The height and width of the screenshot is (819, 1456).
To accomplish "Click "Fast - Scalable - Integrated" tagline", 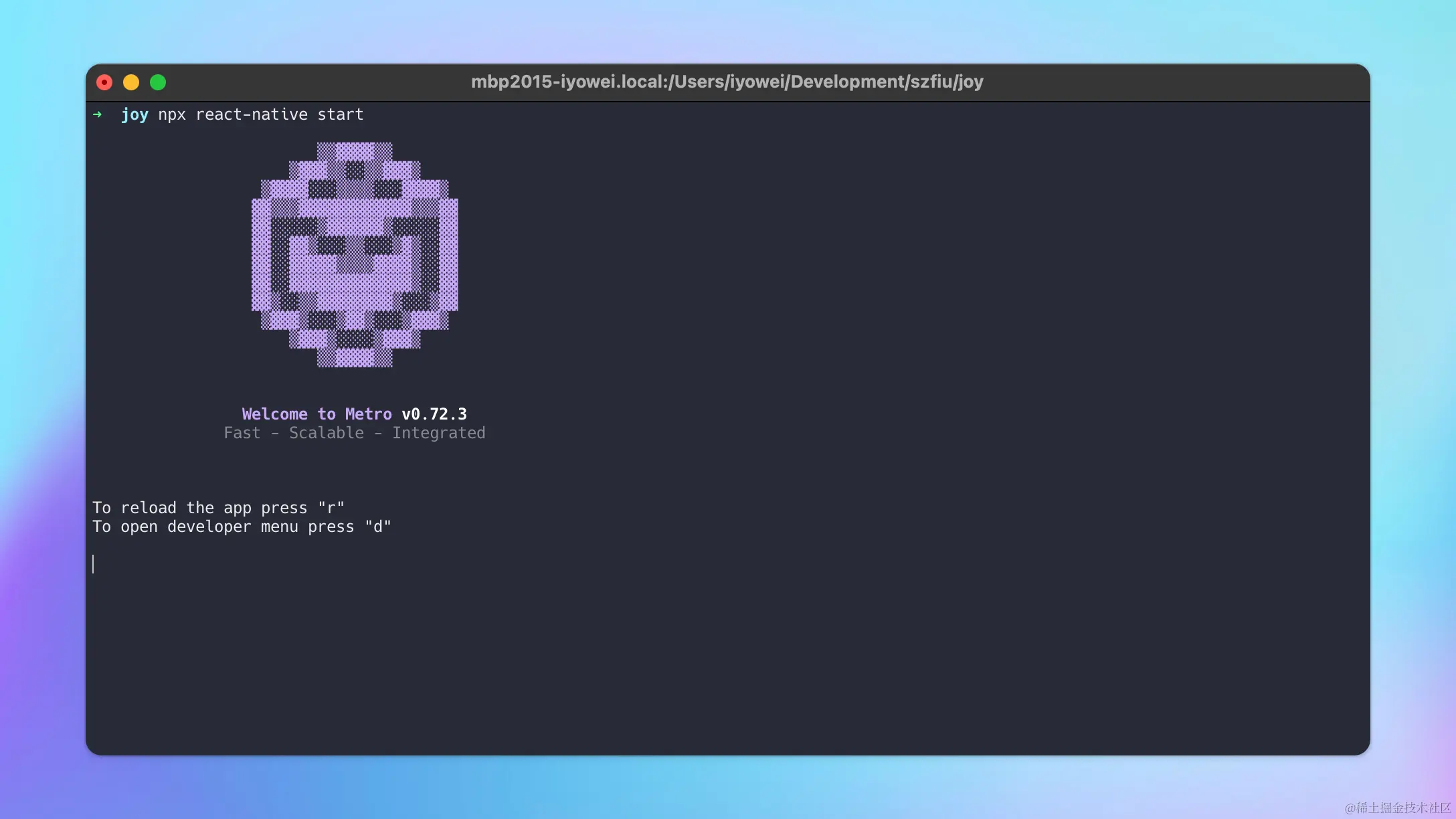I will coord(355,433).
